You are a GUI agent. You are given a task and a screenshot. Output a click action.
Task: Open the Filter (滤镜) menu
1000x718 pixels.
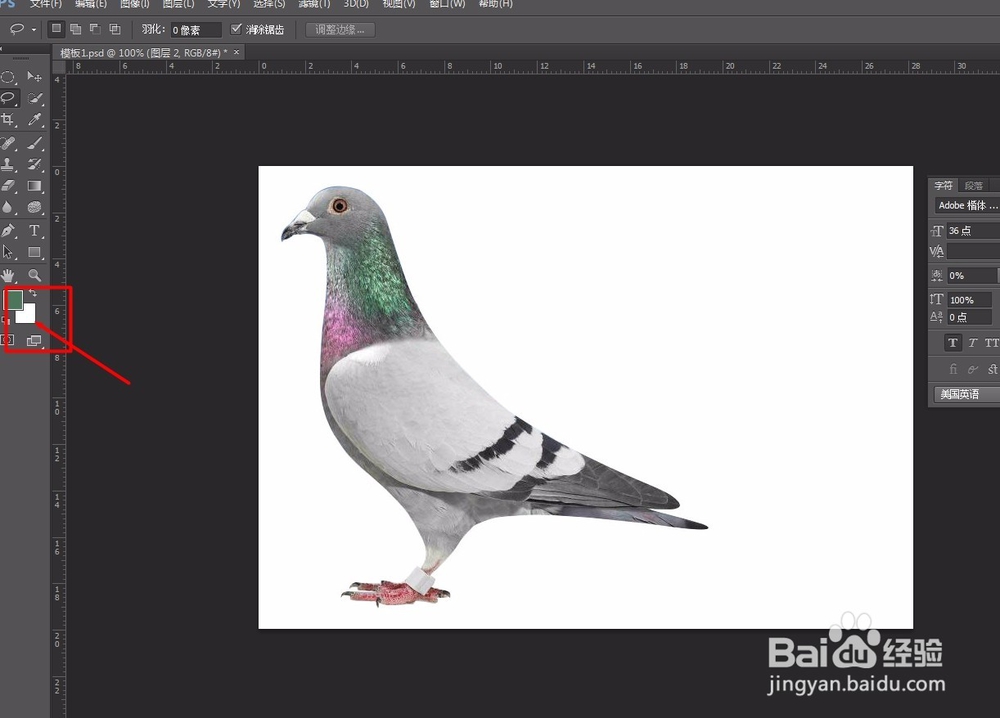(x=314, y=4)
